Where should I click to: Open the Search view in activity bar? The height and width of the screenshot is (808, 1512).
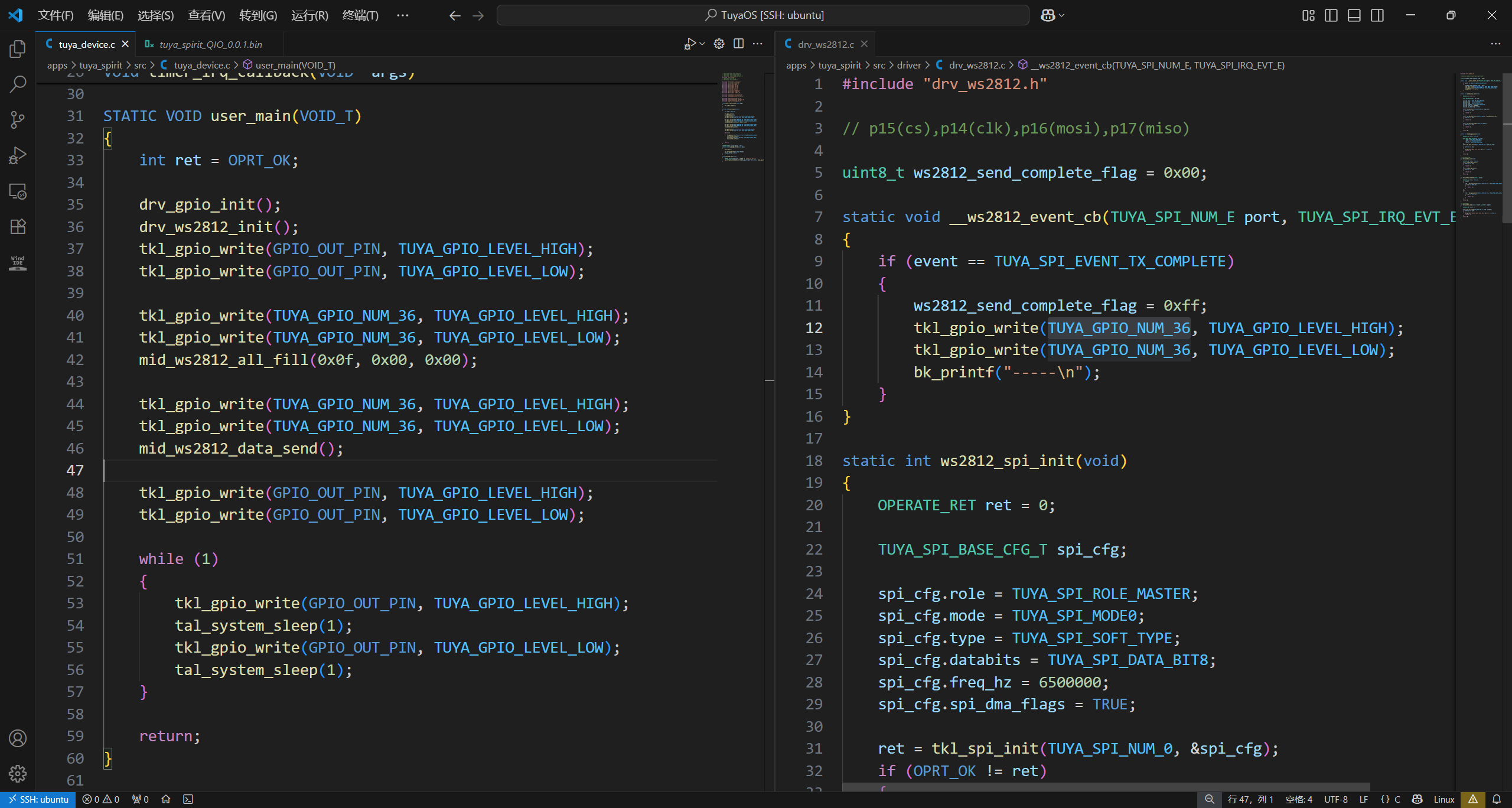tap(18, 84)
